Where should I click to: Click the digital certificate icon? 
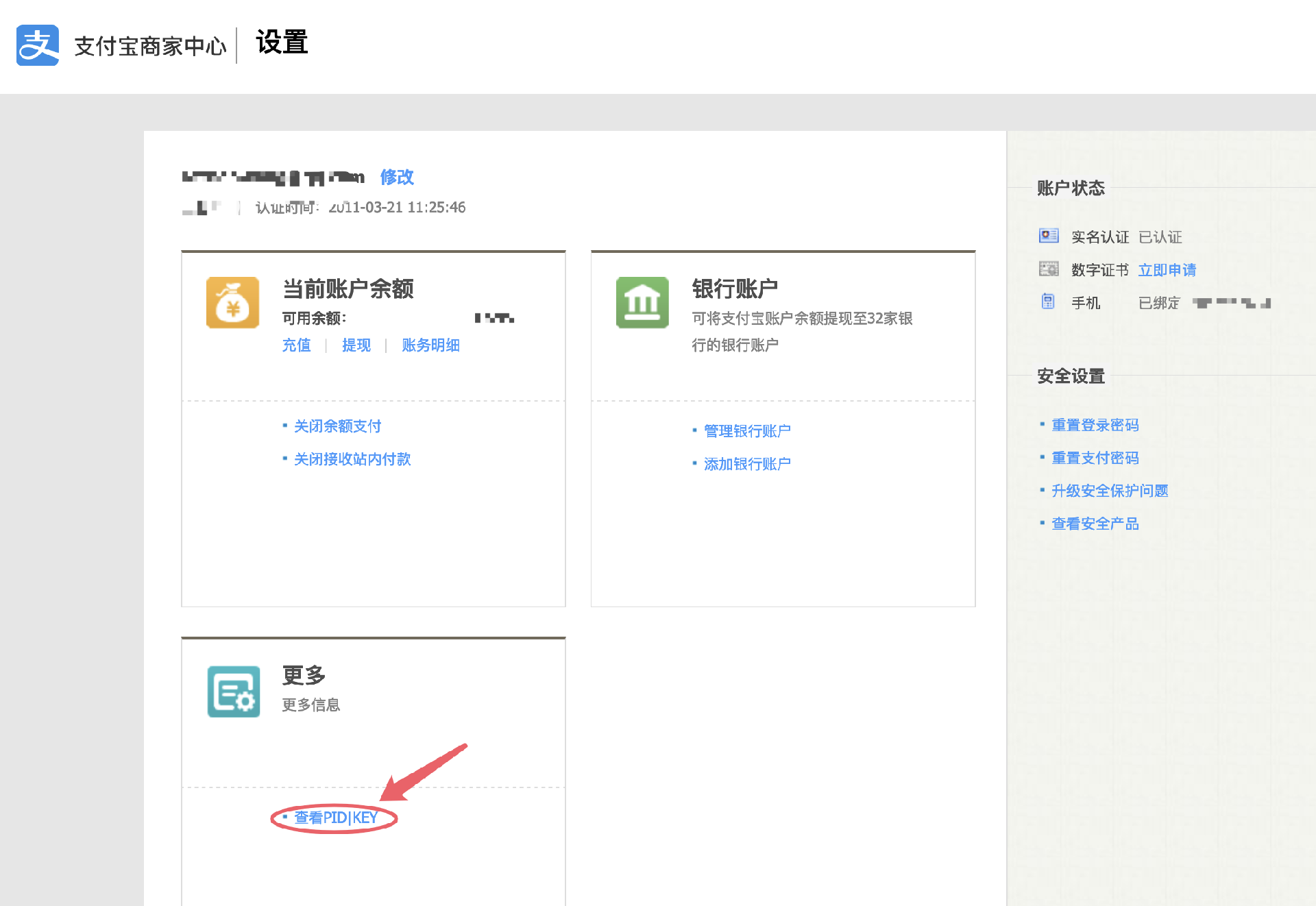[x=1049, y=269]
